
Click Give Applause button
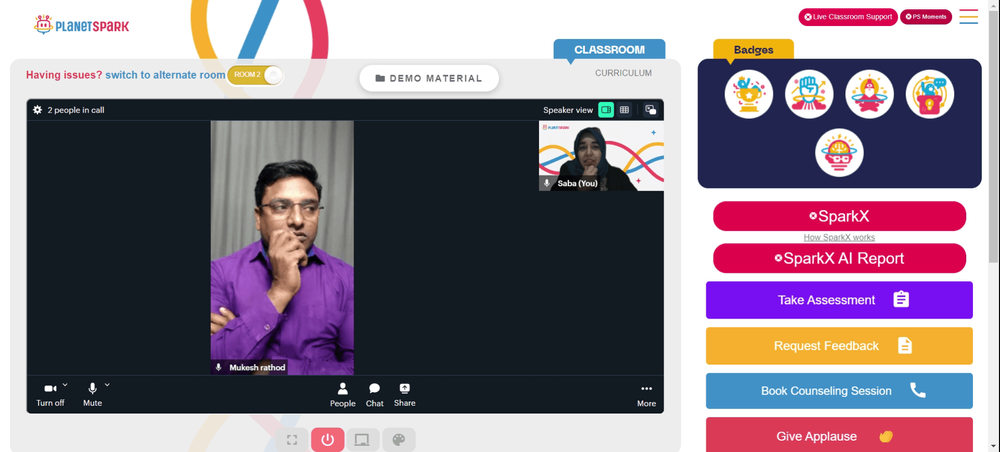click(839, 435)
